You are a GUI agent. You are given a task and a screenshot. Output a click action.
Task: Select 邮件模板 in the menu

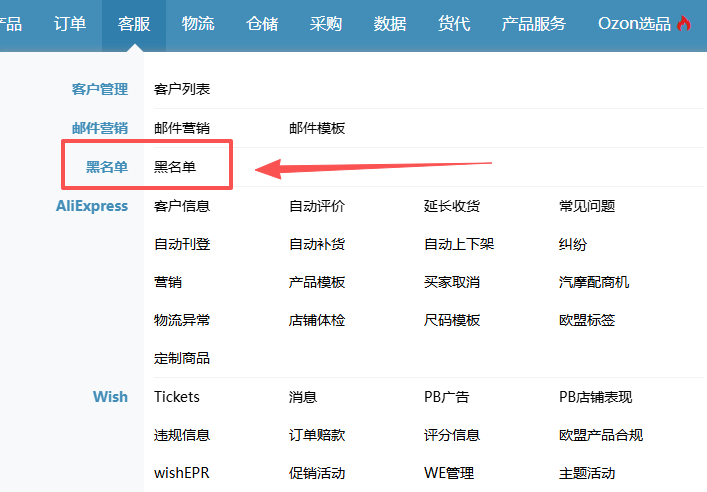tap(317, 128)
